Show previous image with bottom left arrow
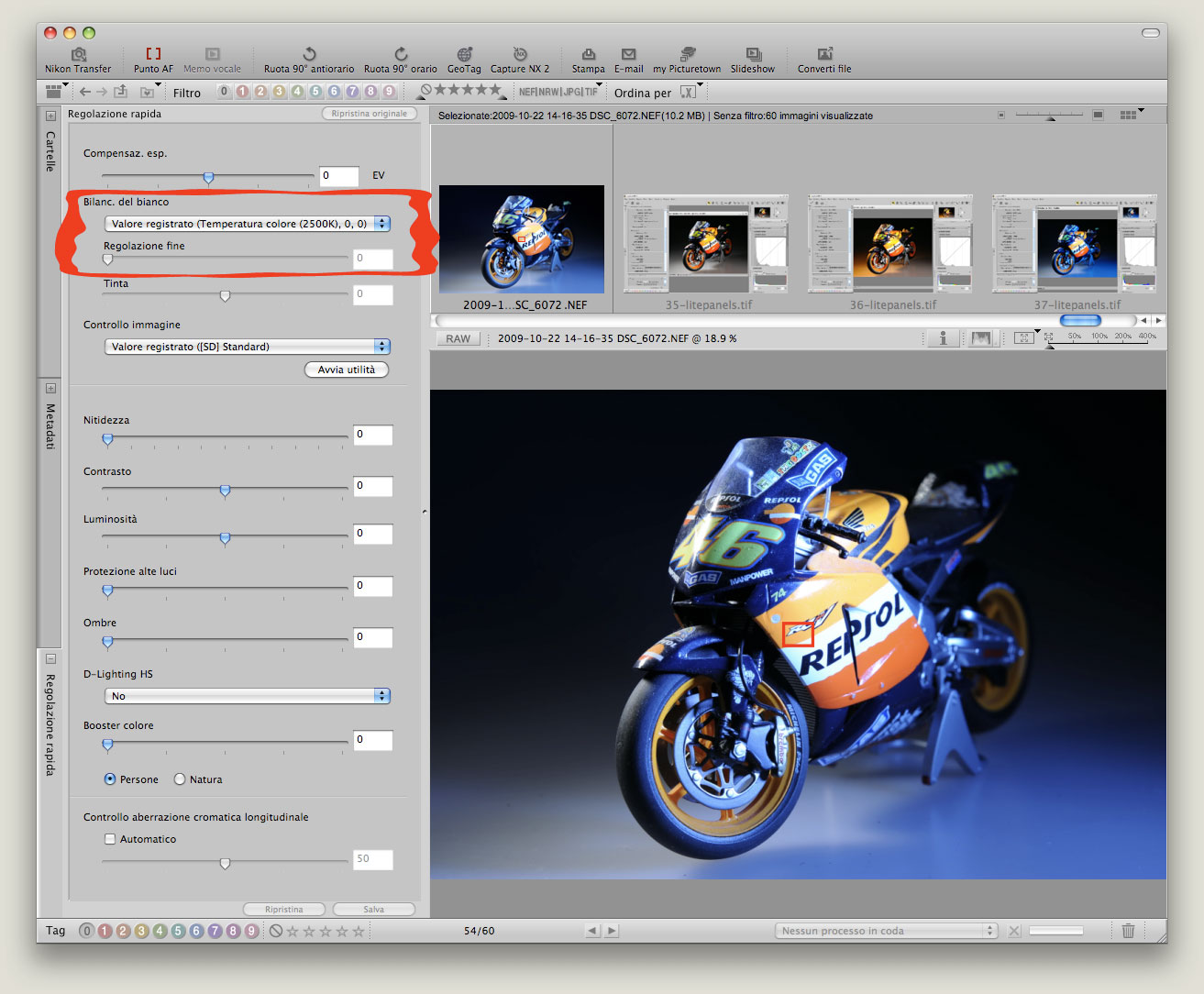Viewport: 1204px width, 994px height. click(x=592, y=931)
